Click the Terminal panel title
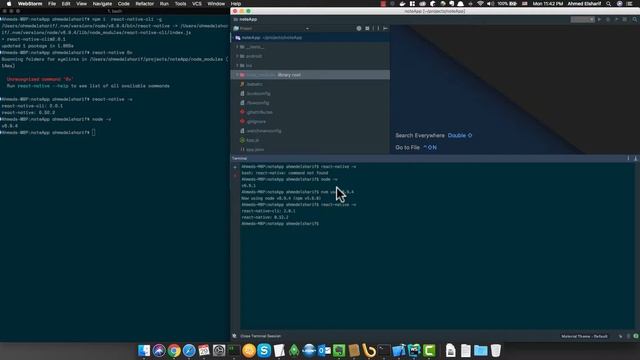 tap(240, 158)
